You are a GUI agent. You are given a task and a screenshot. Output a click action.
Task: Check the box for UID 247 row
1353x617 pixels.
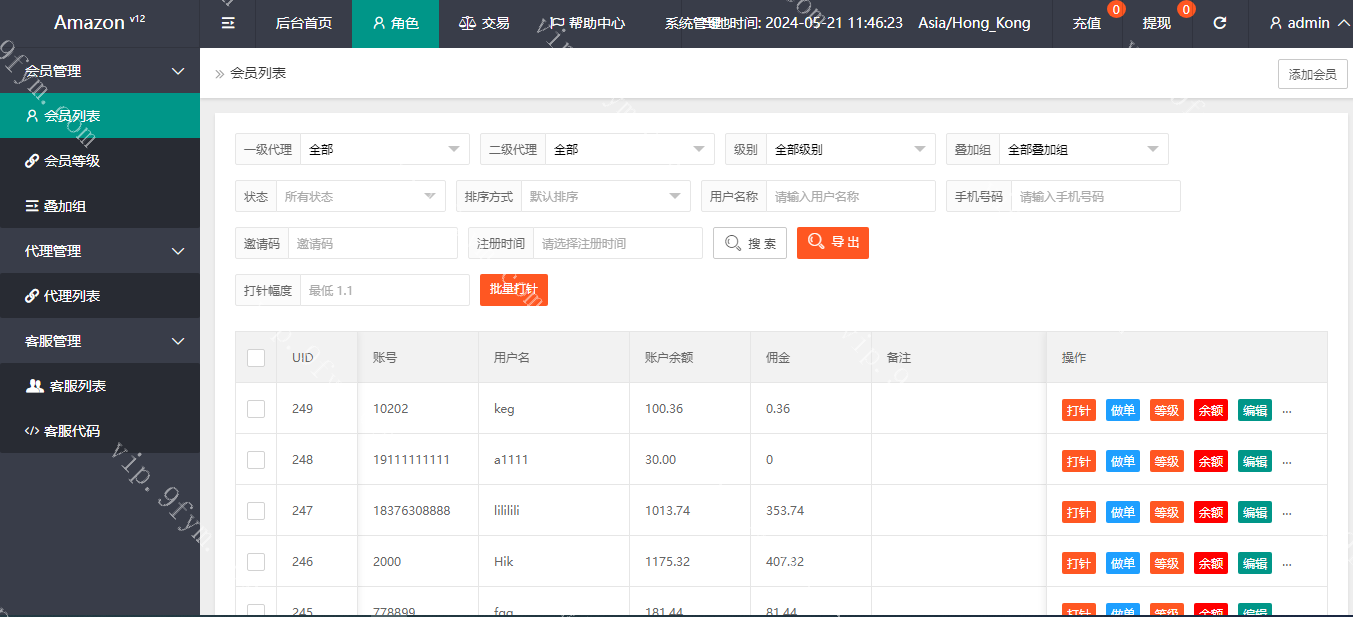pos(256,511)
